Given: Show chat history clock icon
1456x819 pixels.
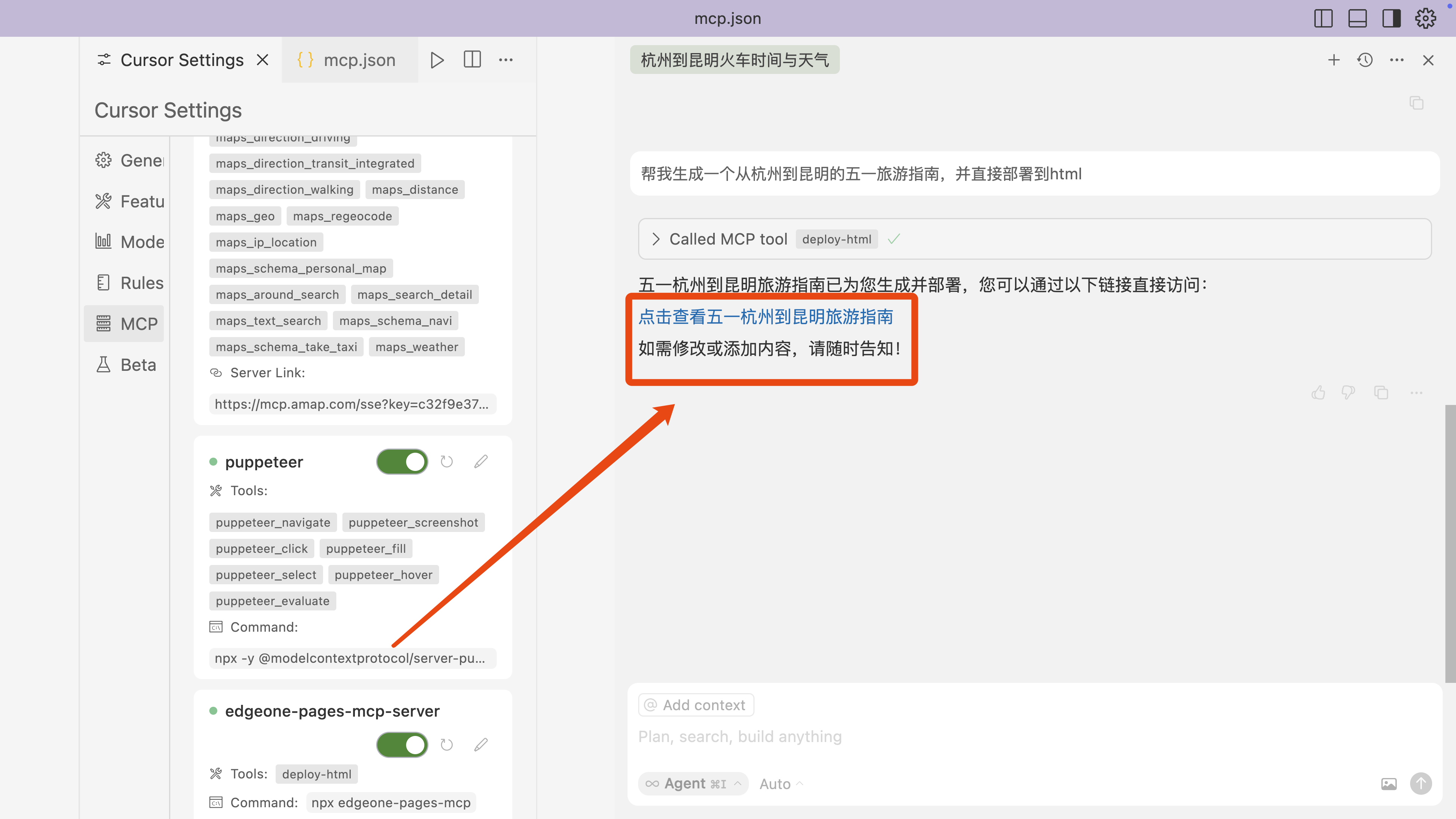Looking at the screenshot, I should click(x=1365, y=60).
